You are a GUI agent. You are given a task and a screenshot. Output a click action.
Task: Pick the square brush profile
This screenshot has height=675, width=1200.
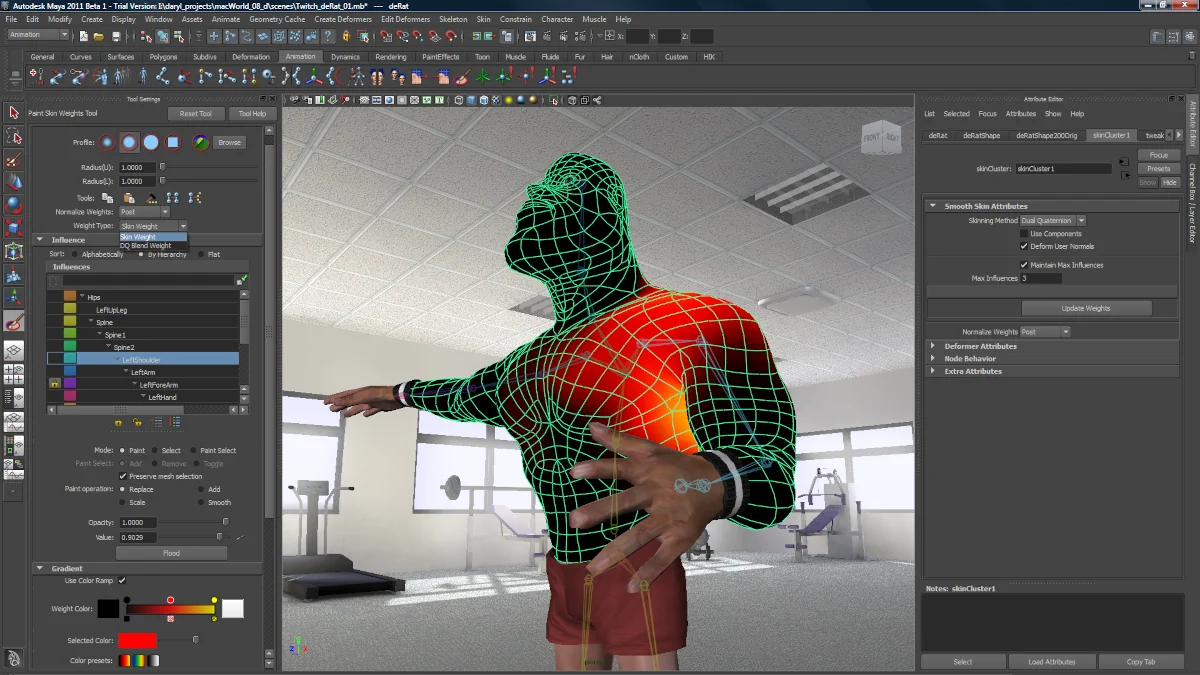173,142
